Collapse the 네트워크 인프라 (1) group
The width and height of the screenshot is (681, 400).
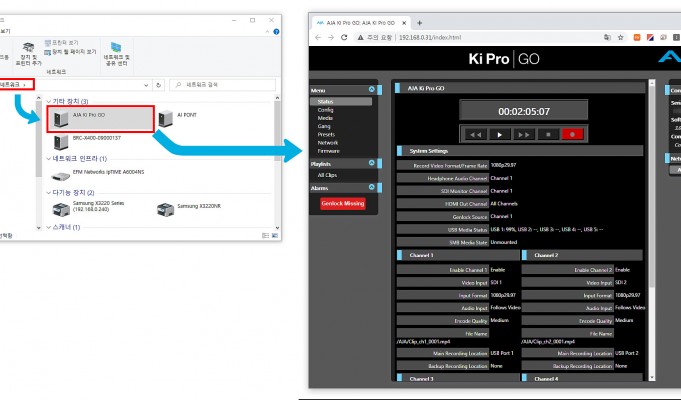49,159
